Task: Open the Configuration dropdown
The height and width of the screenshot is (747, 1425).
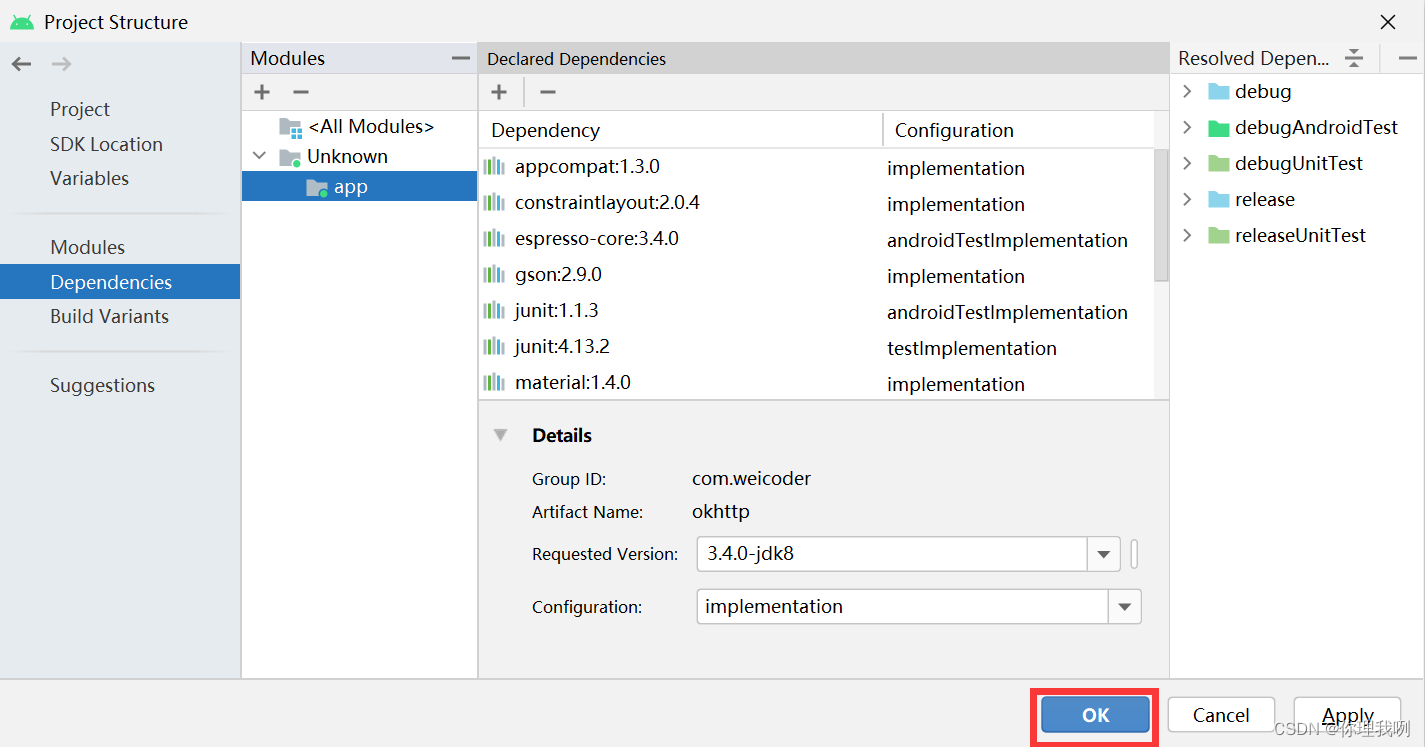Action: click(x=1124, y=606)
